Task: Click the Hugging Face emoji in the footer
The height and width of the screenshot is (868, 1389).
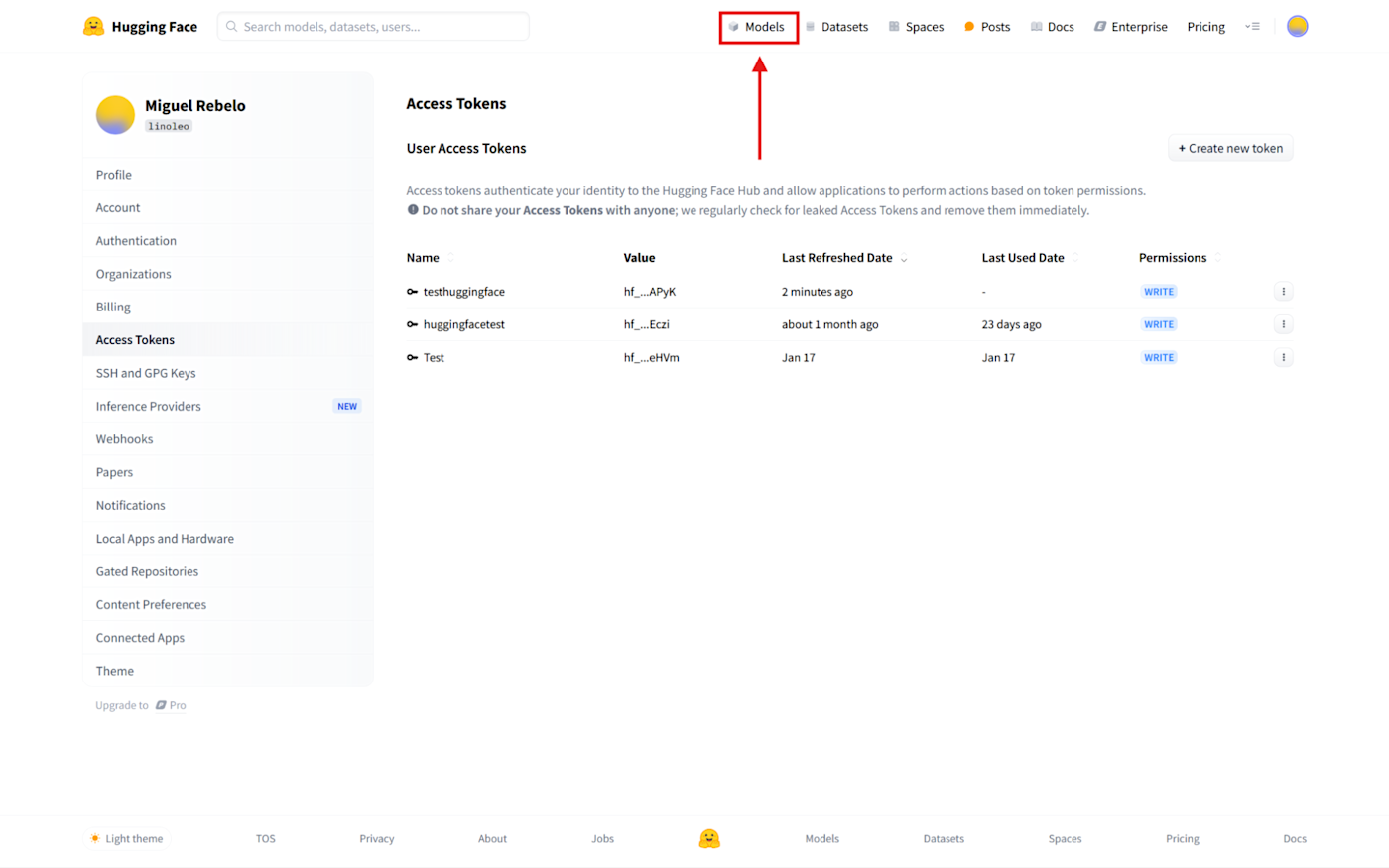Action: click(709, 839)
